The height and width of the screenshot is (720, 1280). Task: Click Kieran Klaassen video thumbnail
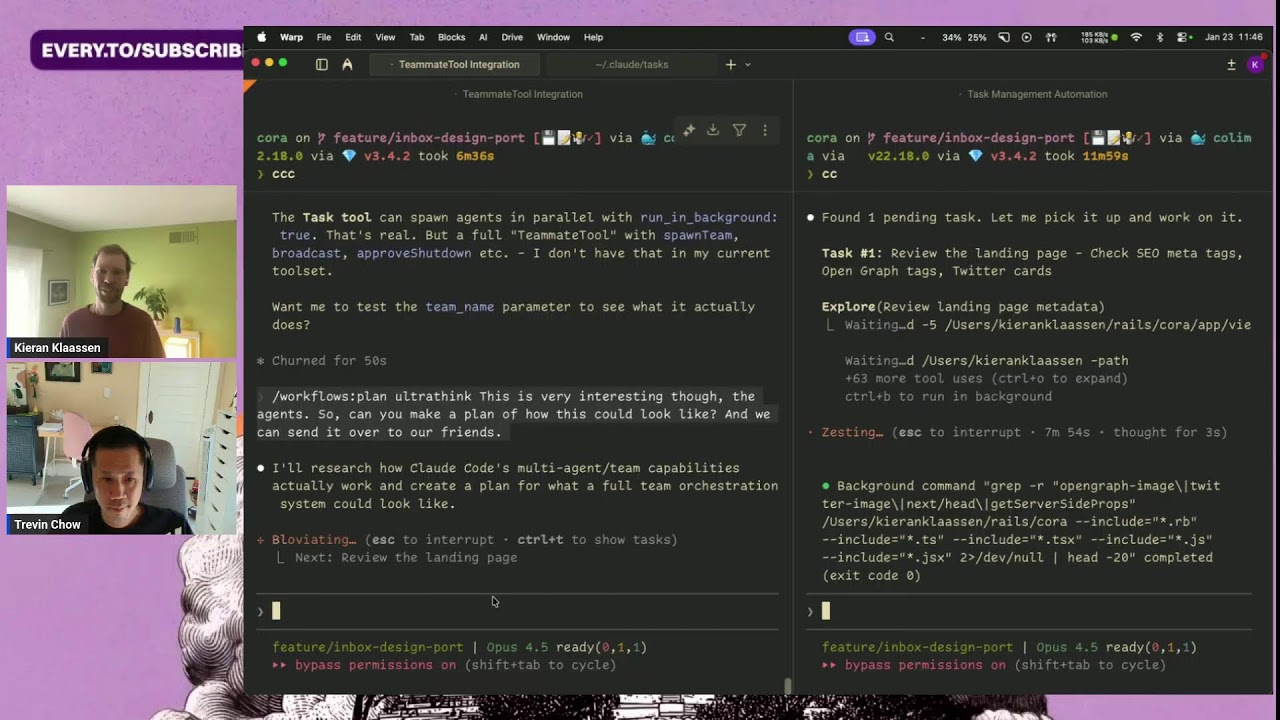pyautogui.click(x=122, y=271)
